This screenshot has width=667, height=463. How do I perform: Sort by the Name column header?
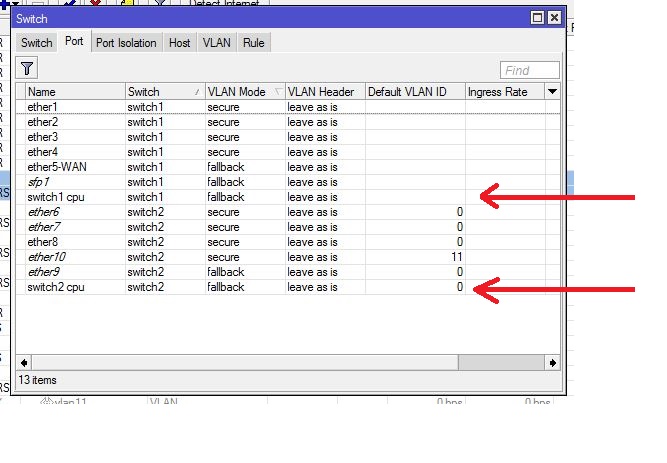point(75,91)
